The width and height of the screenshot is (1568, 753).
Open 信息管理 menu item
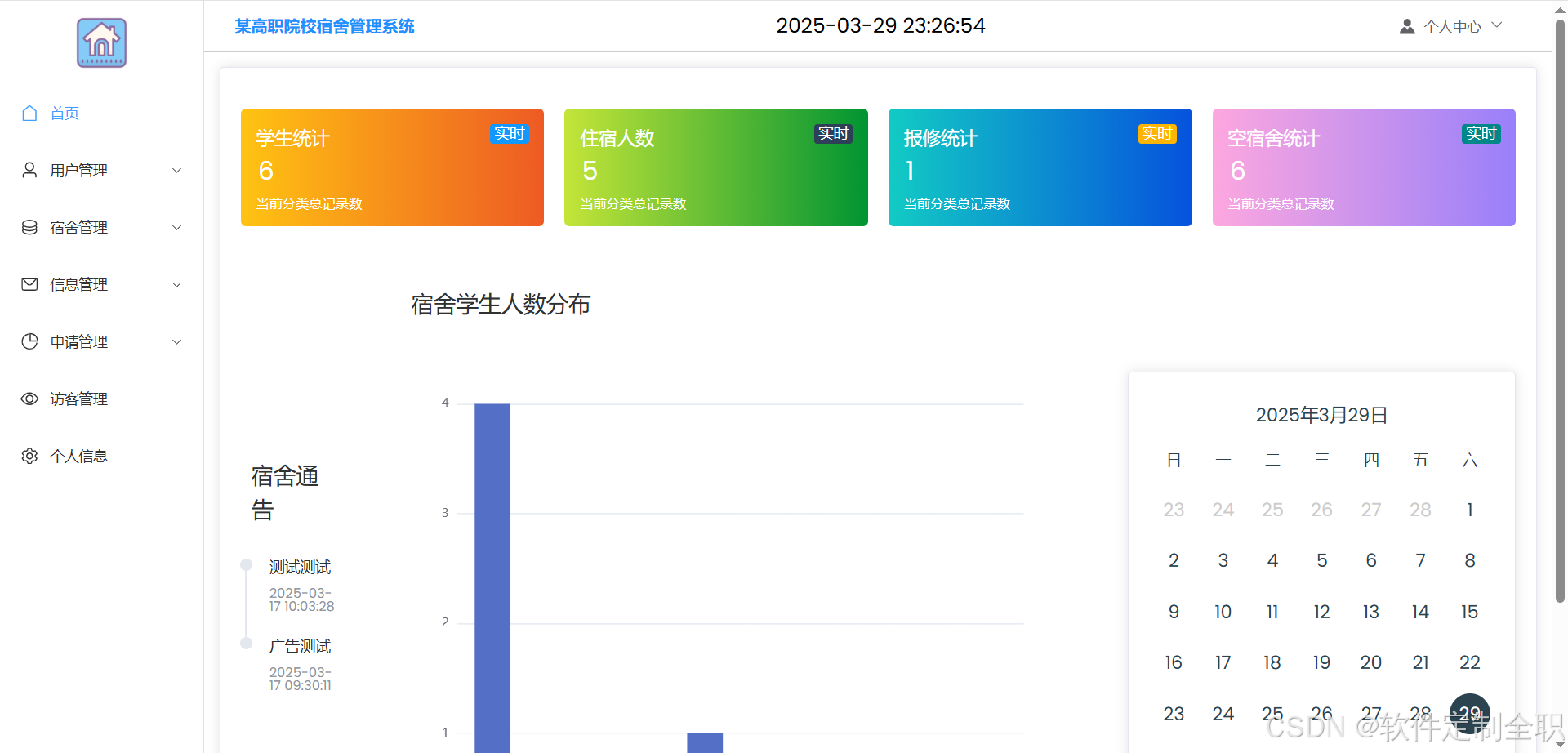(x=101, y=284)
